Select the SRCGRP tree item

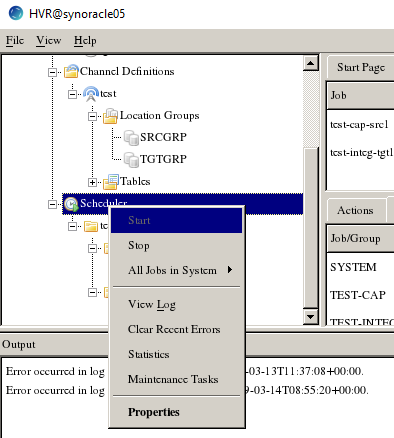[x=163, y=137]
